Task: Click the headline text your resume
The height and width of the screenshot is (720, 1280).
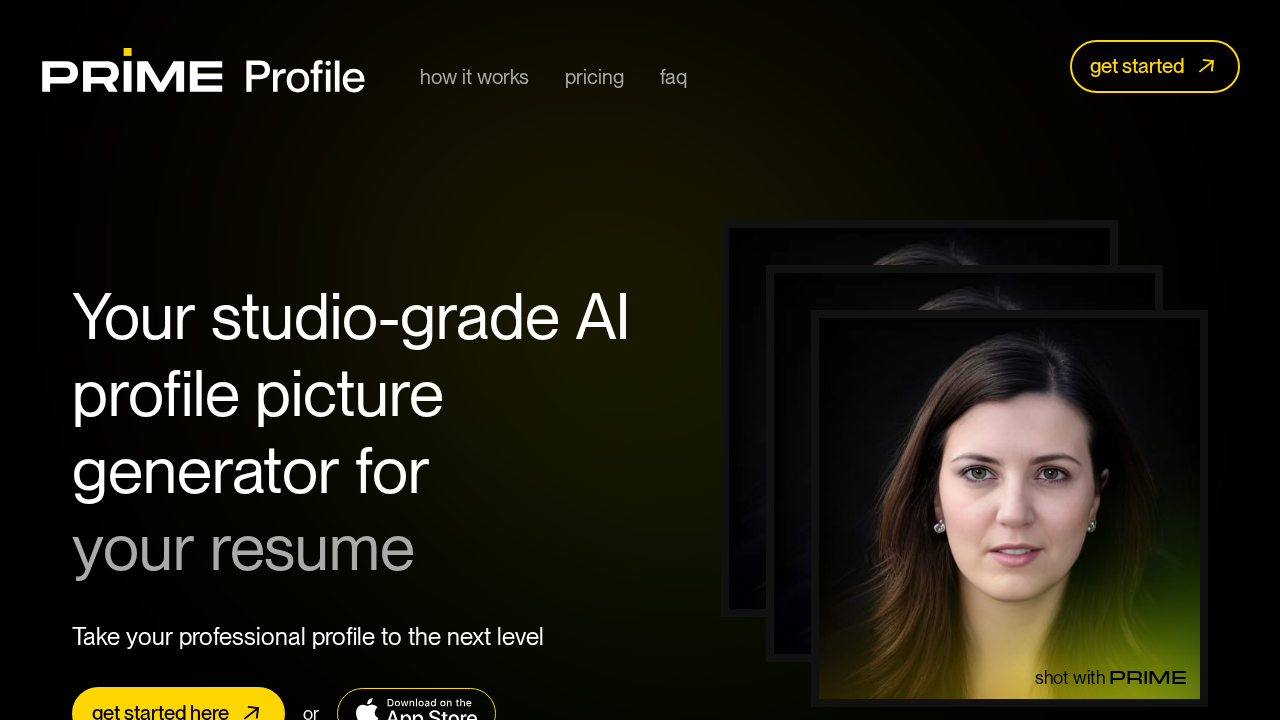Action: point(243,549)
